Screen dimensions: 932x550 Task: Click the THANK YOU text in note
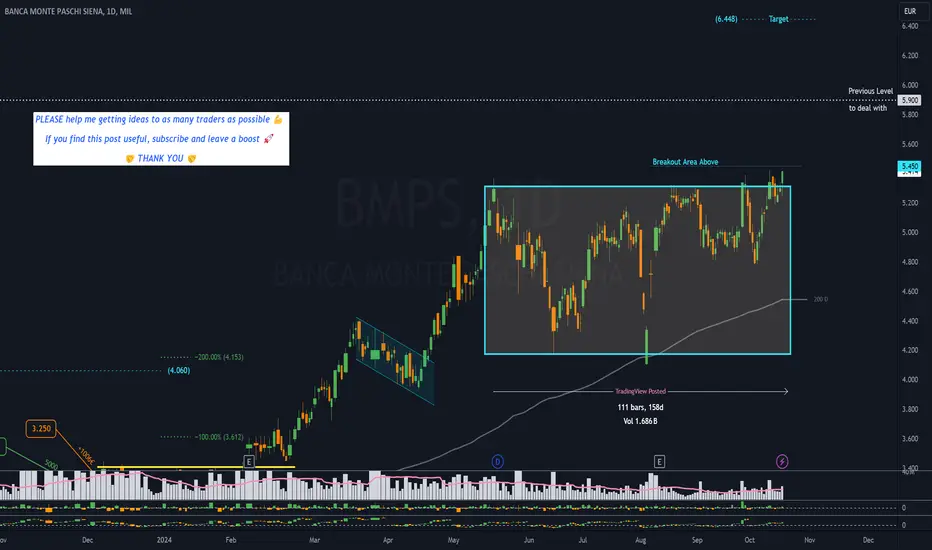click(x=160, y=158)
